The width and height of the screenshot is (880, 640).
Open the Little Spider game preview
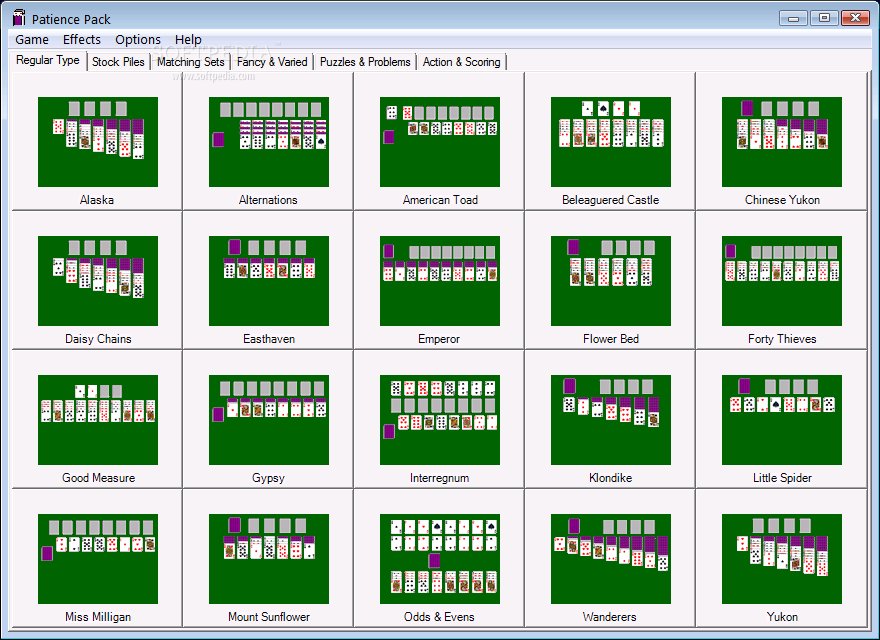click(782, 420)
